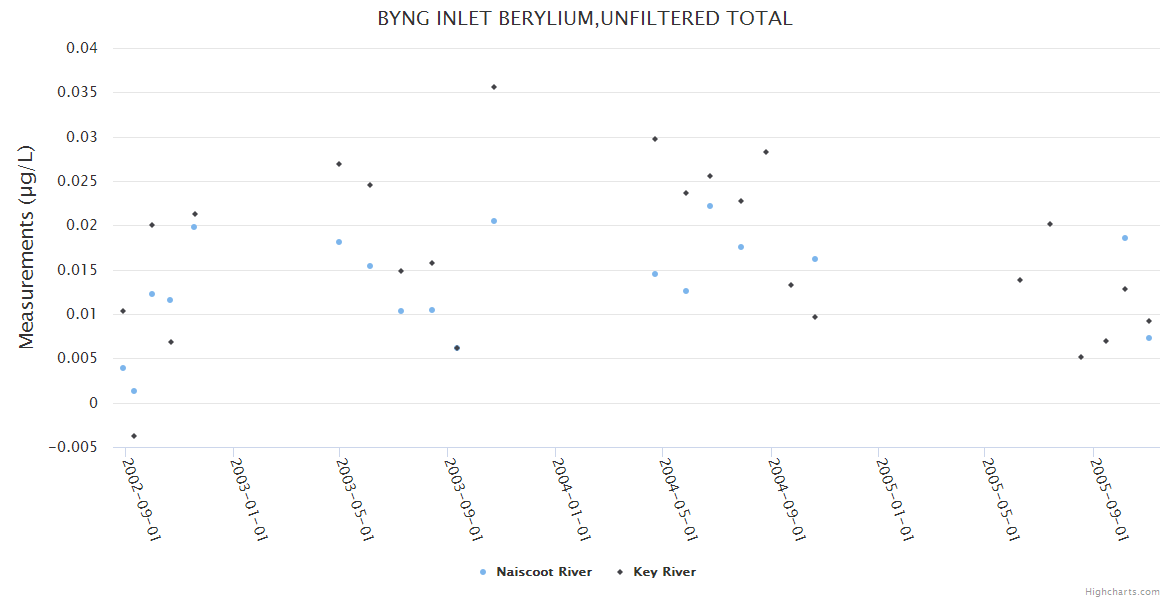
Task: Click the highest Naiscoot River point near 0.022
Action: 710,206
